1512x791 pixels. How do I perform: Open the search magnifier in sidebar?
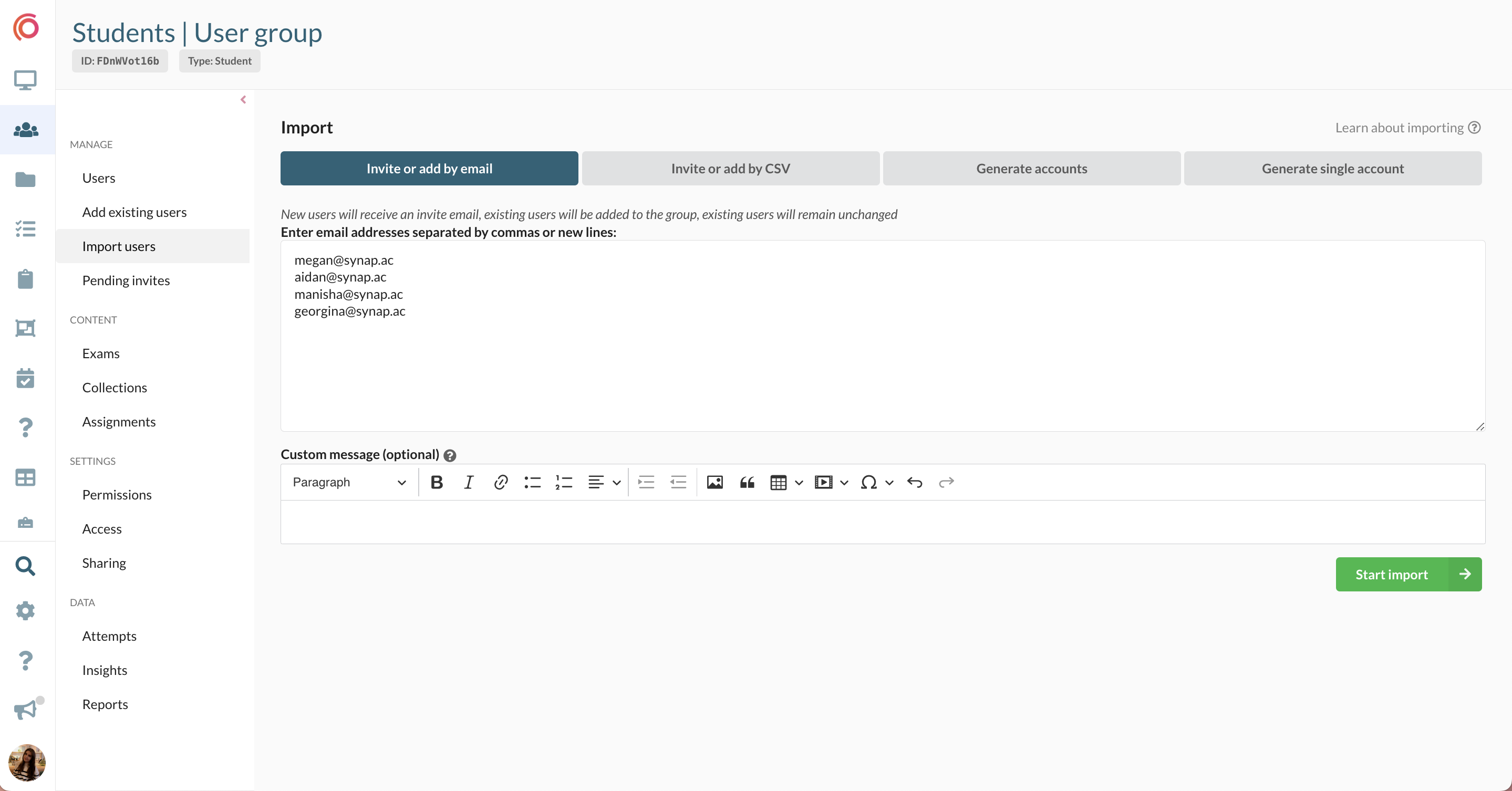(26, 566)
